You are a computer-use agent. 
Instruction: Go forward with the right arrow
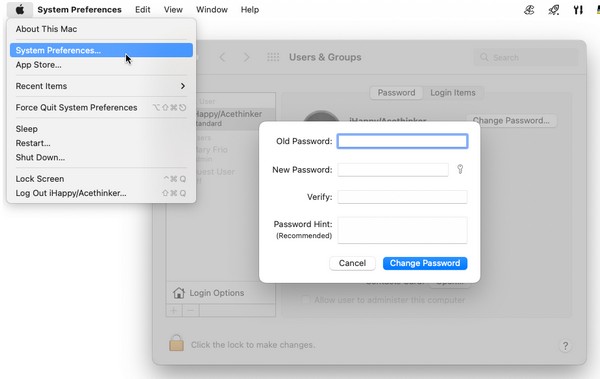[x=246, y=57]
